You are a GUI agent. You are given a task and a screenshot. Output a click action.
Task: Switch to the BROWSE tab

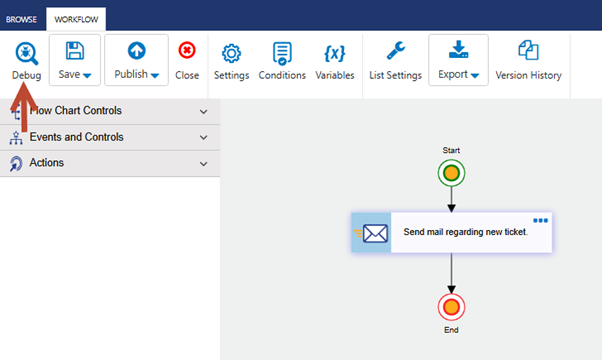click(22, 19)
